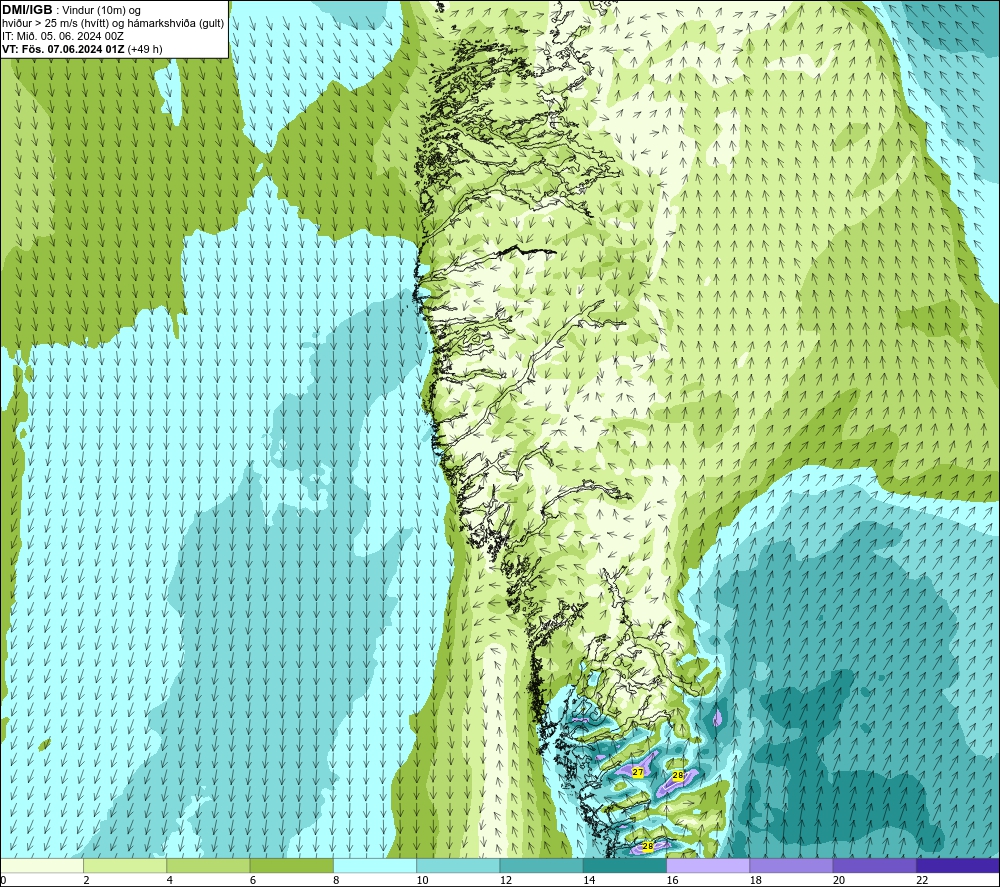1000x887 pixels.
Task: Click the 'IT: Mið. 05. 06. 2024 00Z' line
Action: pyautogui.click(x=62, y=36)
